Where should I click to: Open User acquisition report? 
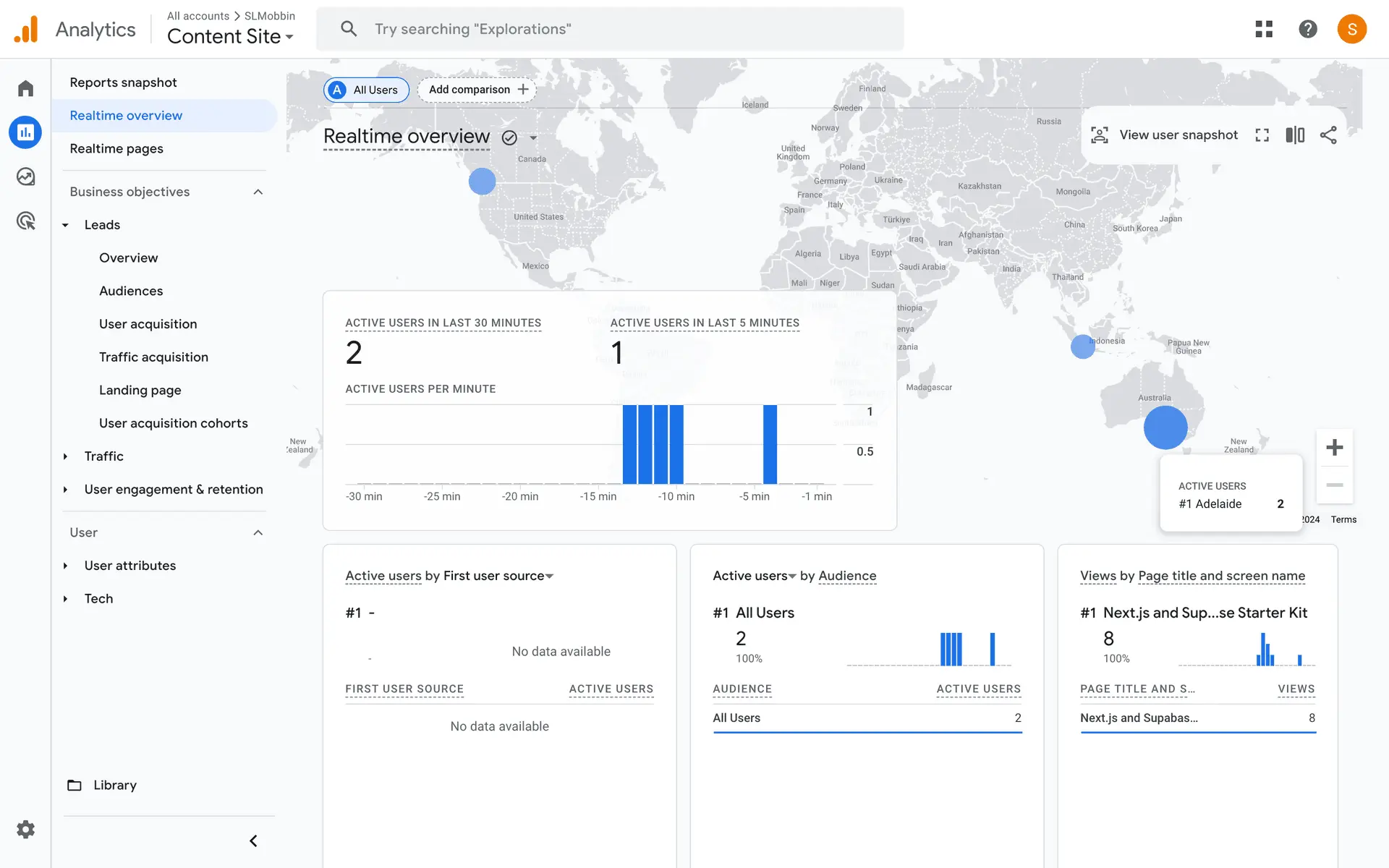(148, 324)
